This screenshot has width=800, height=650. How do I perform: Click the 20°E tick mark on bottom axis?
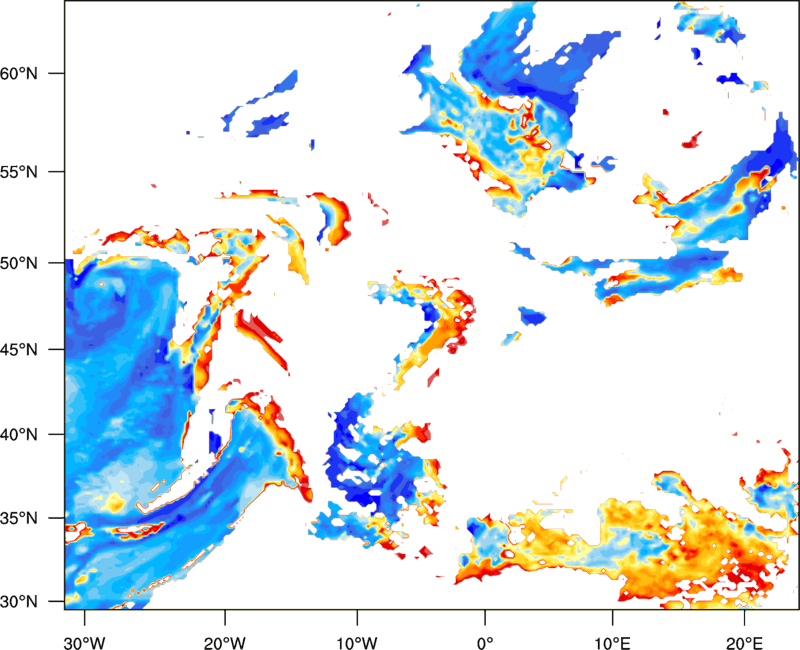coord(744,615)
